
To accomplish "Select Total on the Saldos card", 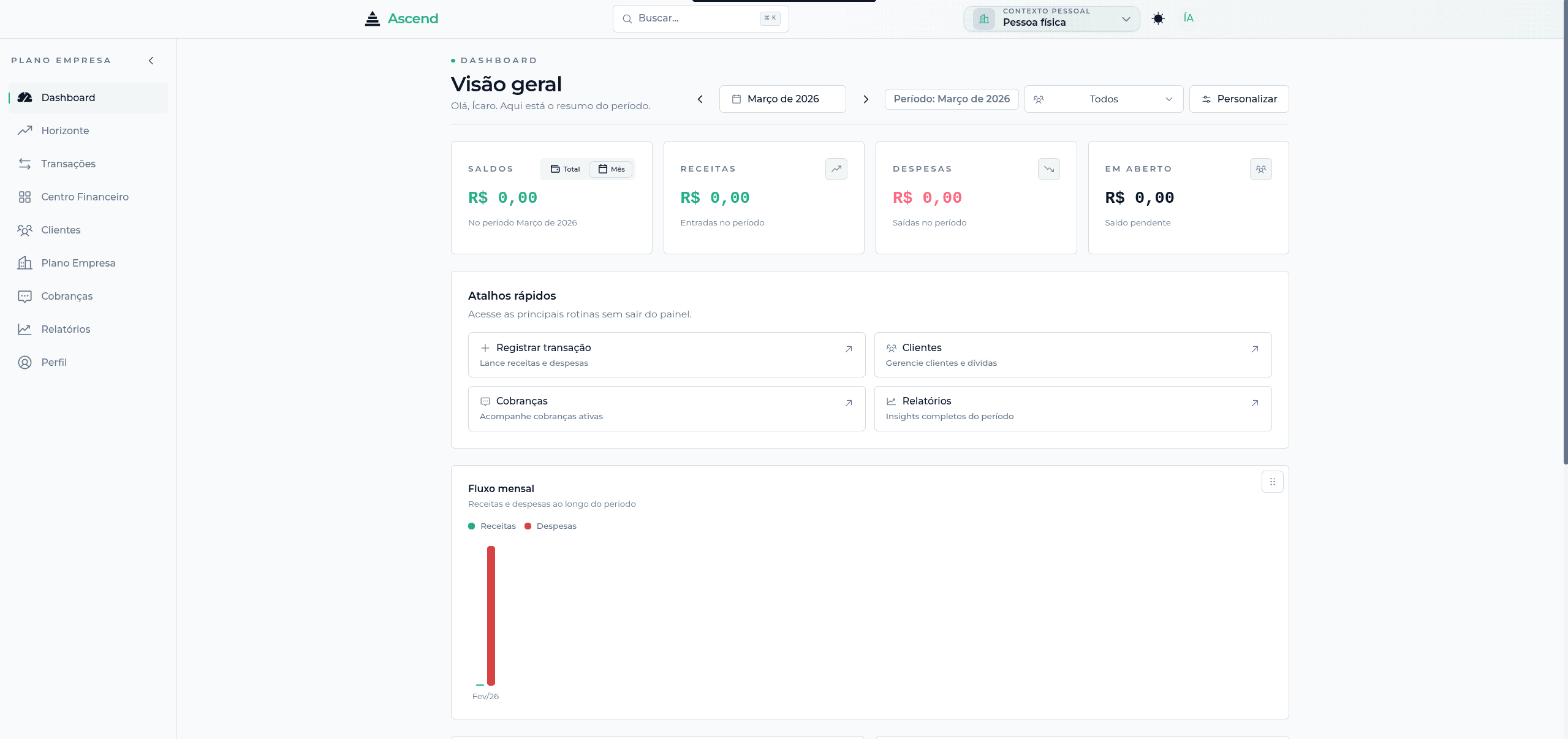I will point(564,169).
